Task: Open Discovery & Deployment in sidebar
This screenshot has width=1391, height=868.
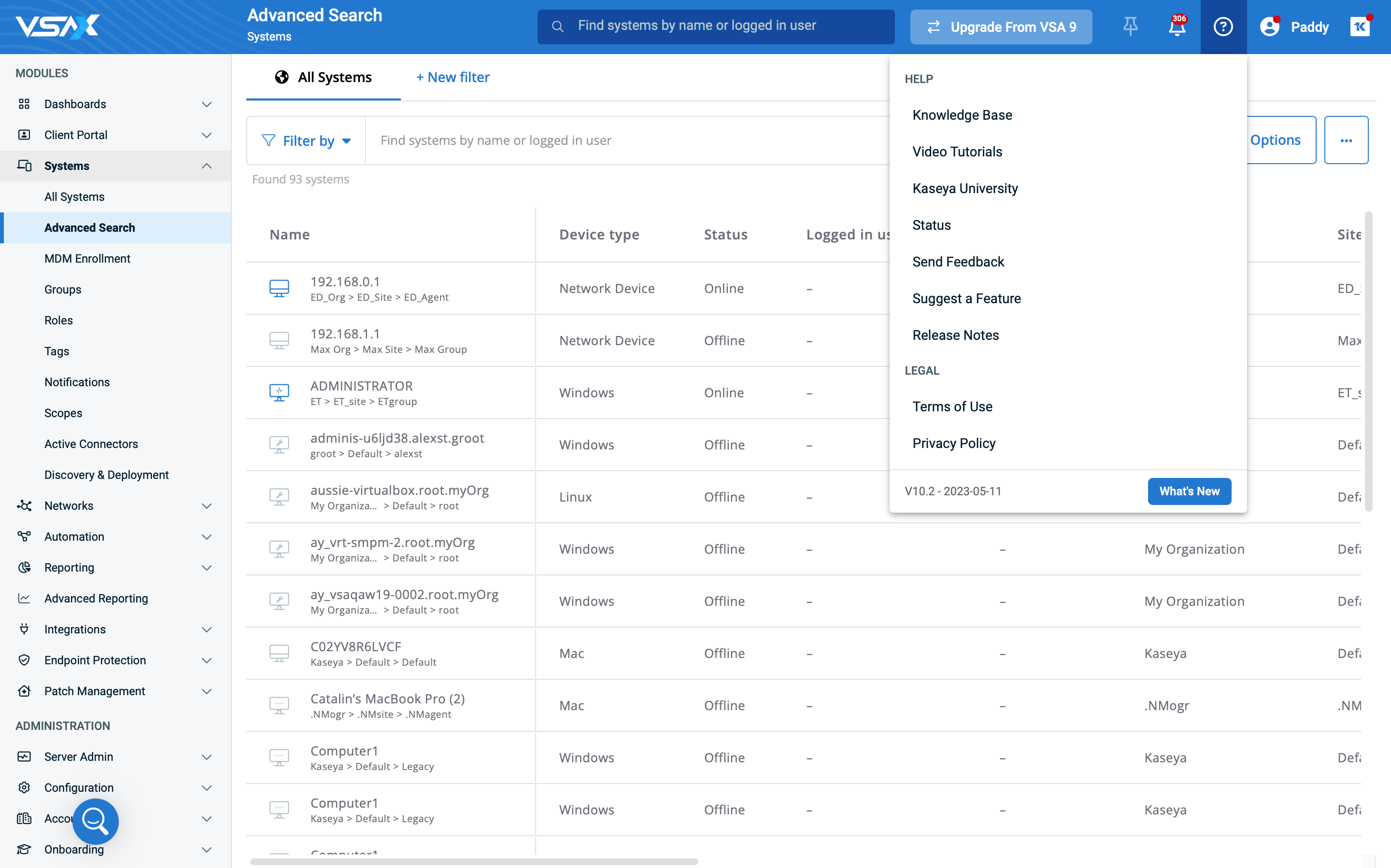Action: [106, 475]
